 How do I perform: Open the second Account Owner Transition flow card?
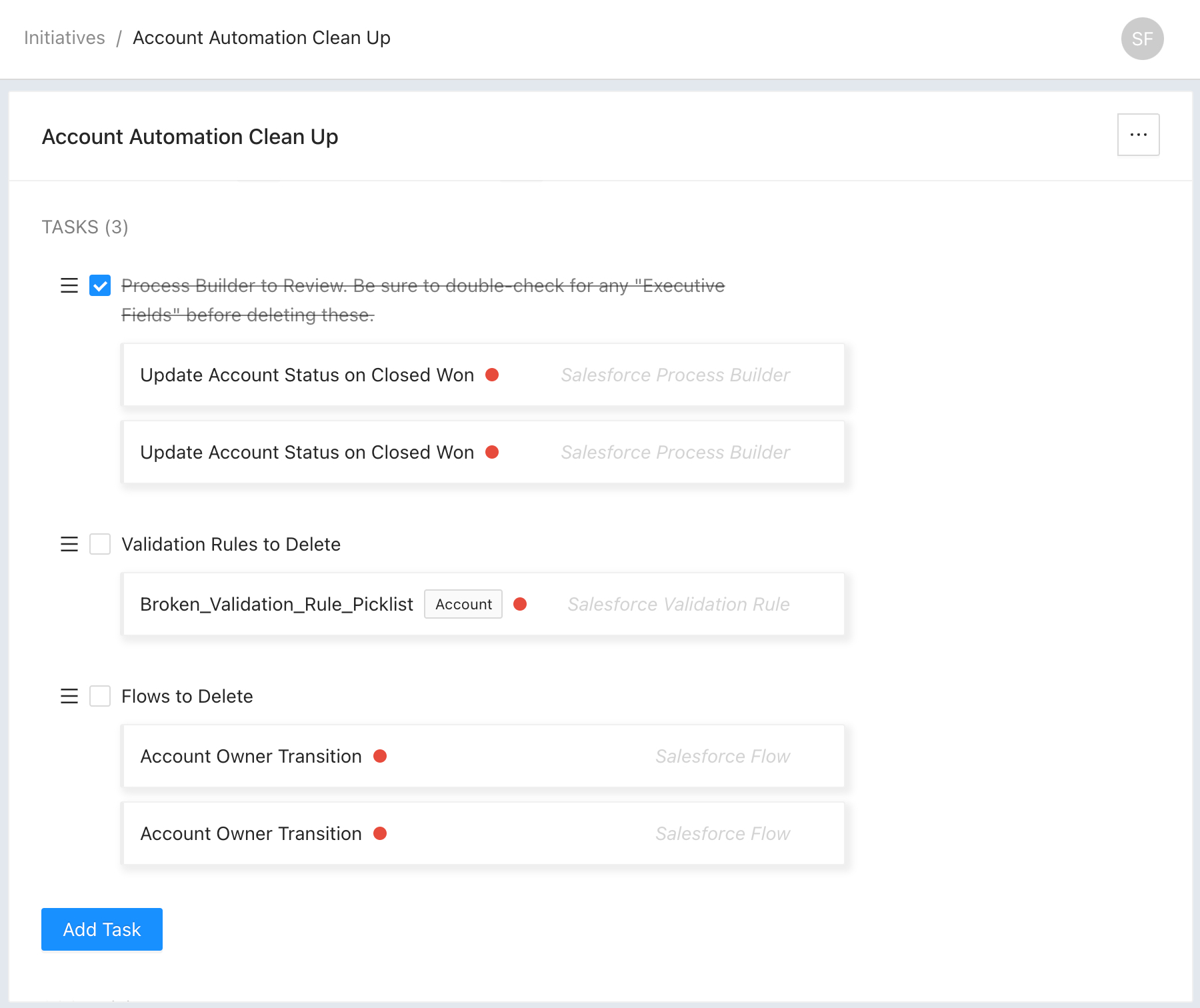(251, 834)
